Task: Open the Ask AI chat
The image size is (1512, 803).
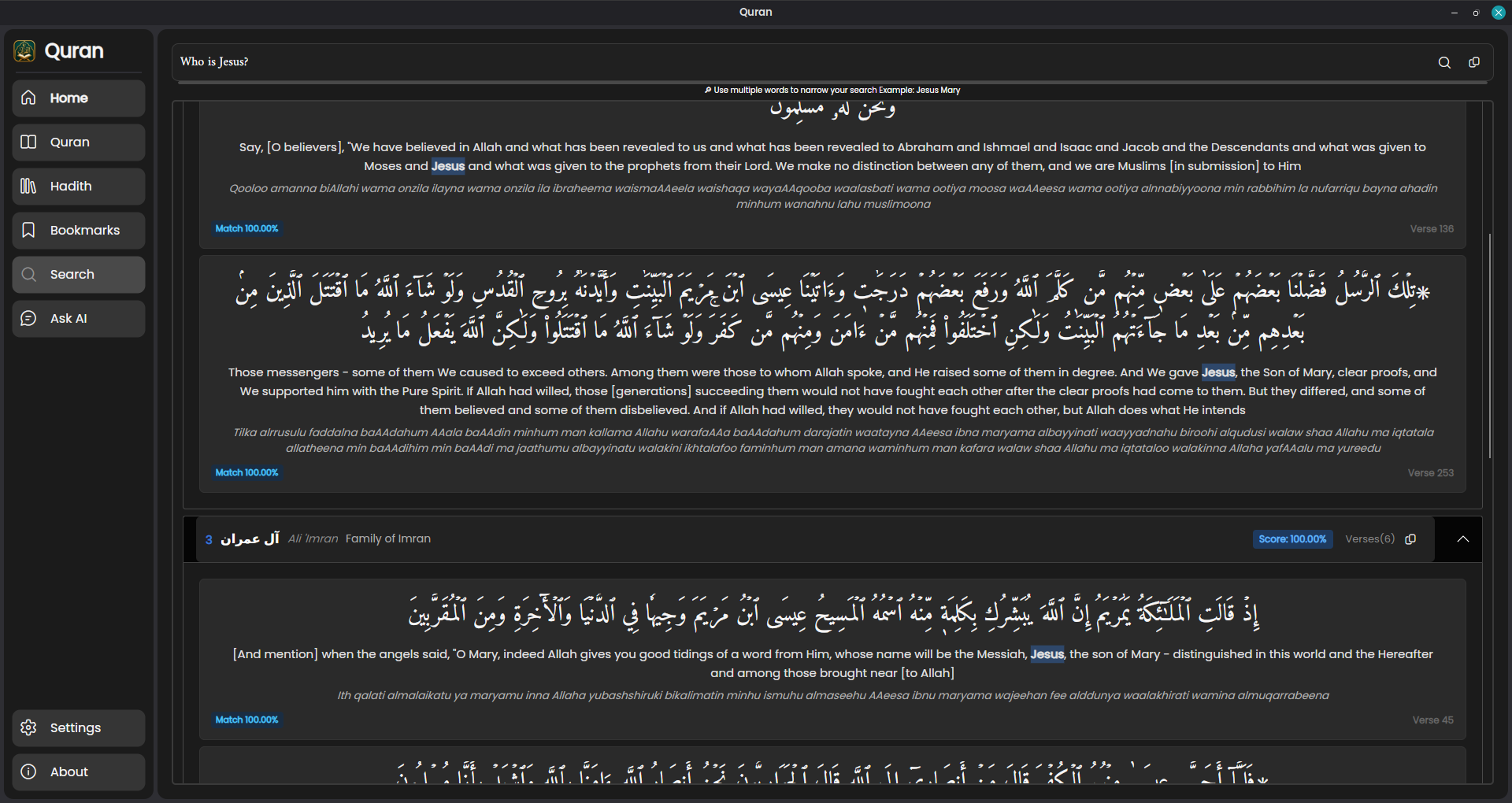Action: (x=79, y=319)
